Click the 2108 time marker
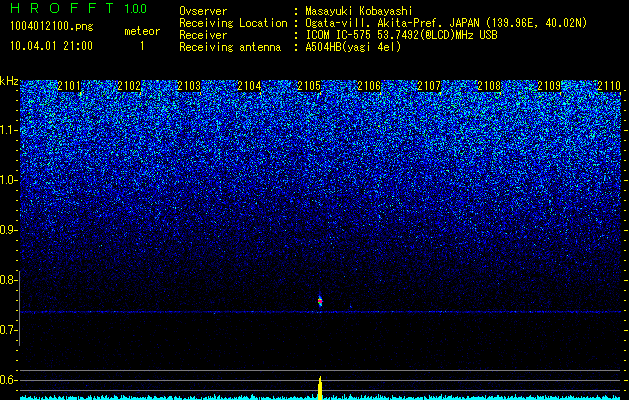This screenshot has width=629, height=400. [x=489, y=86]
